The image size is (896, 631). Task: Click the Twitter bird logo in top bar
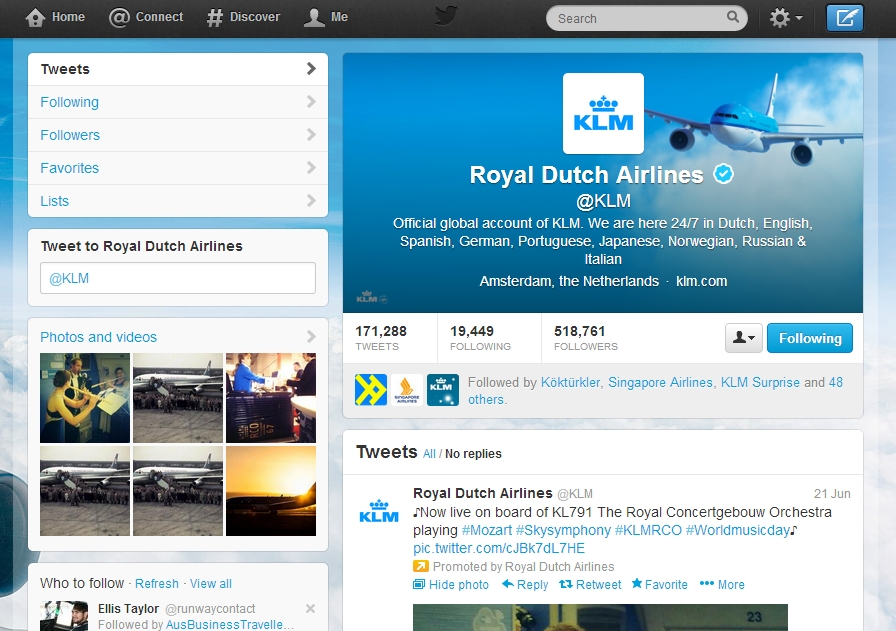coord(446,15)
